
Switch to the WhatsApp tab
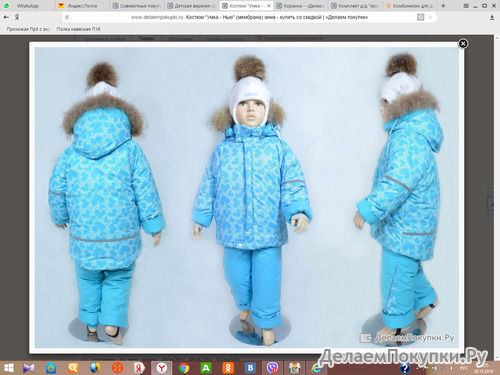[x=27, y=6]
